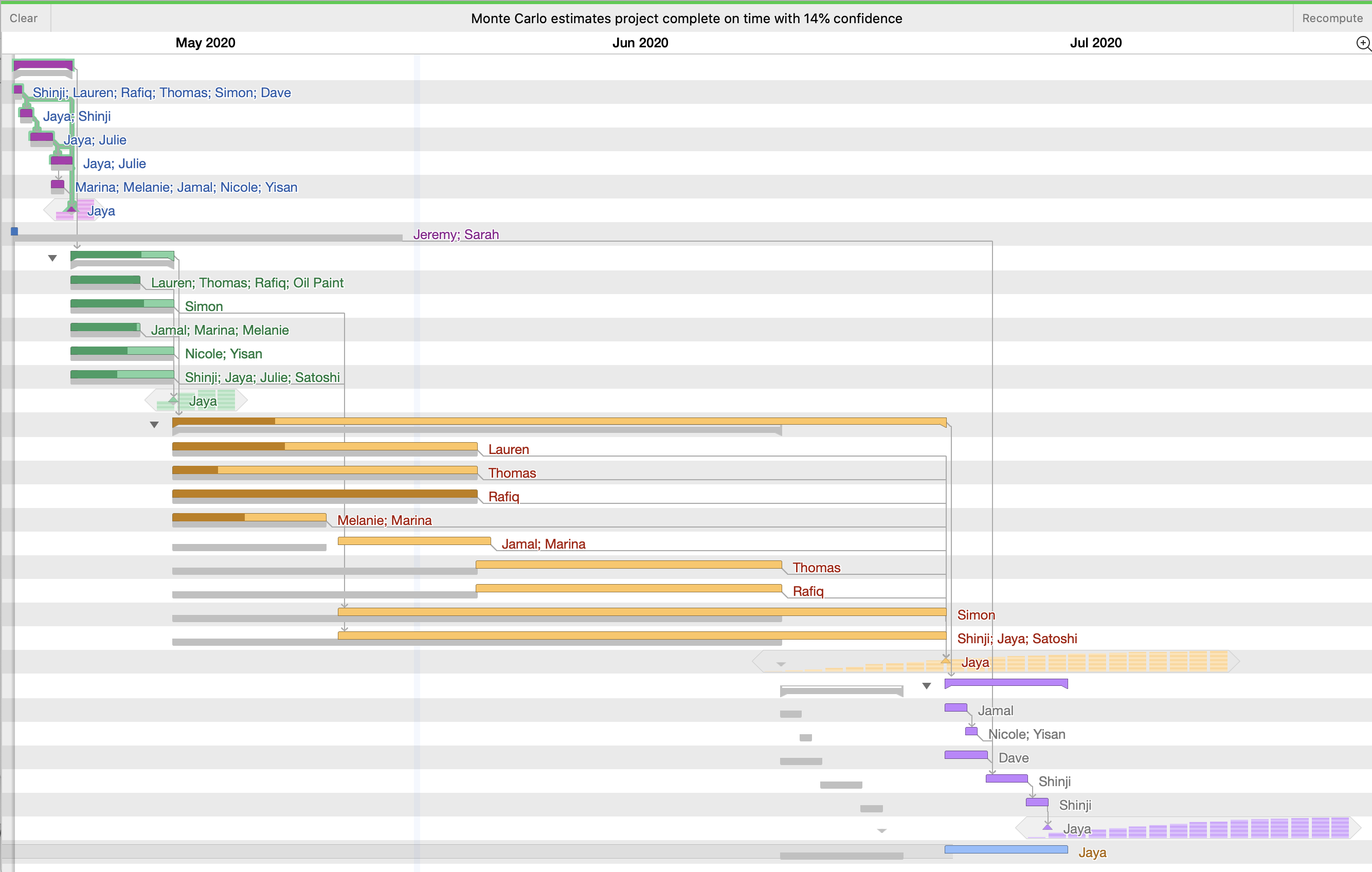Select the Jeremy; Sarah gray task bar
This screenshot has height=872, width=1372.
[208, 238]
